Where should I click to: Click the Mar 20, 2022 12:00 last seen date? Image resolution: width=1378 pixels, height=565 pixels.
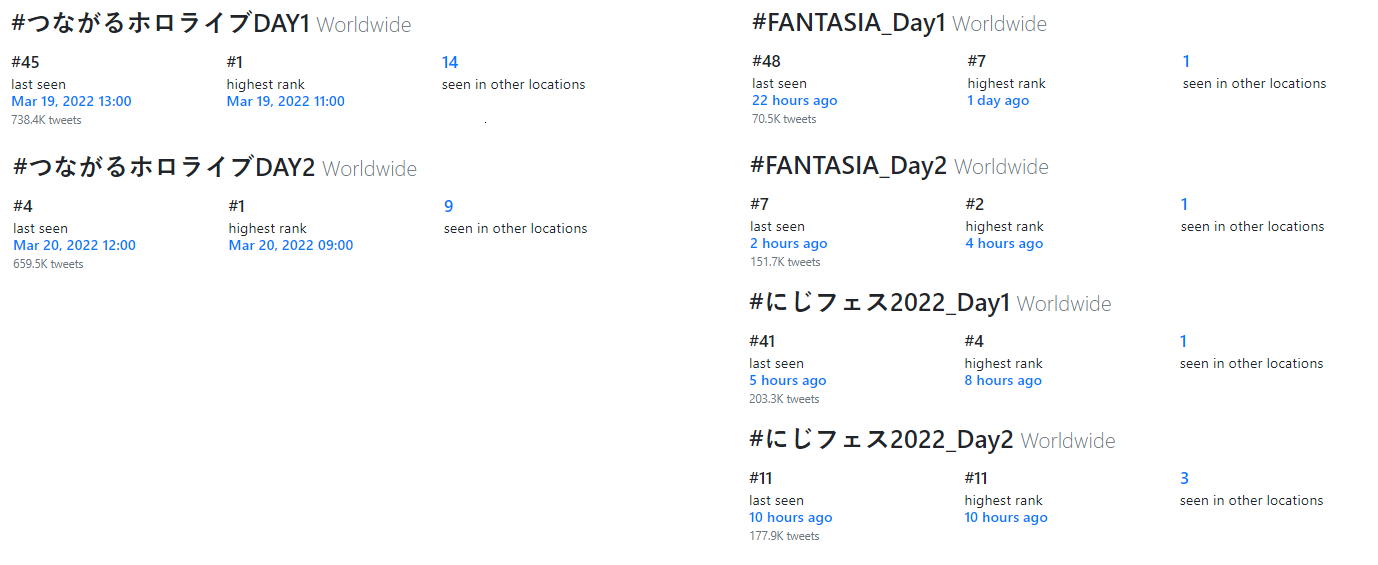coord(75,245)
